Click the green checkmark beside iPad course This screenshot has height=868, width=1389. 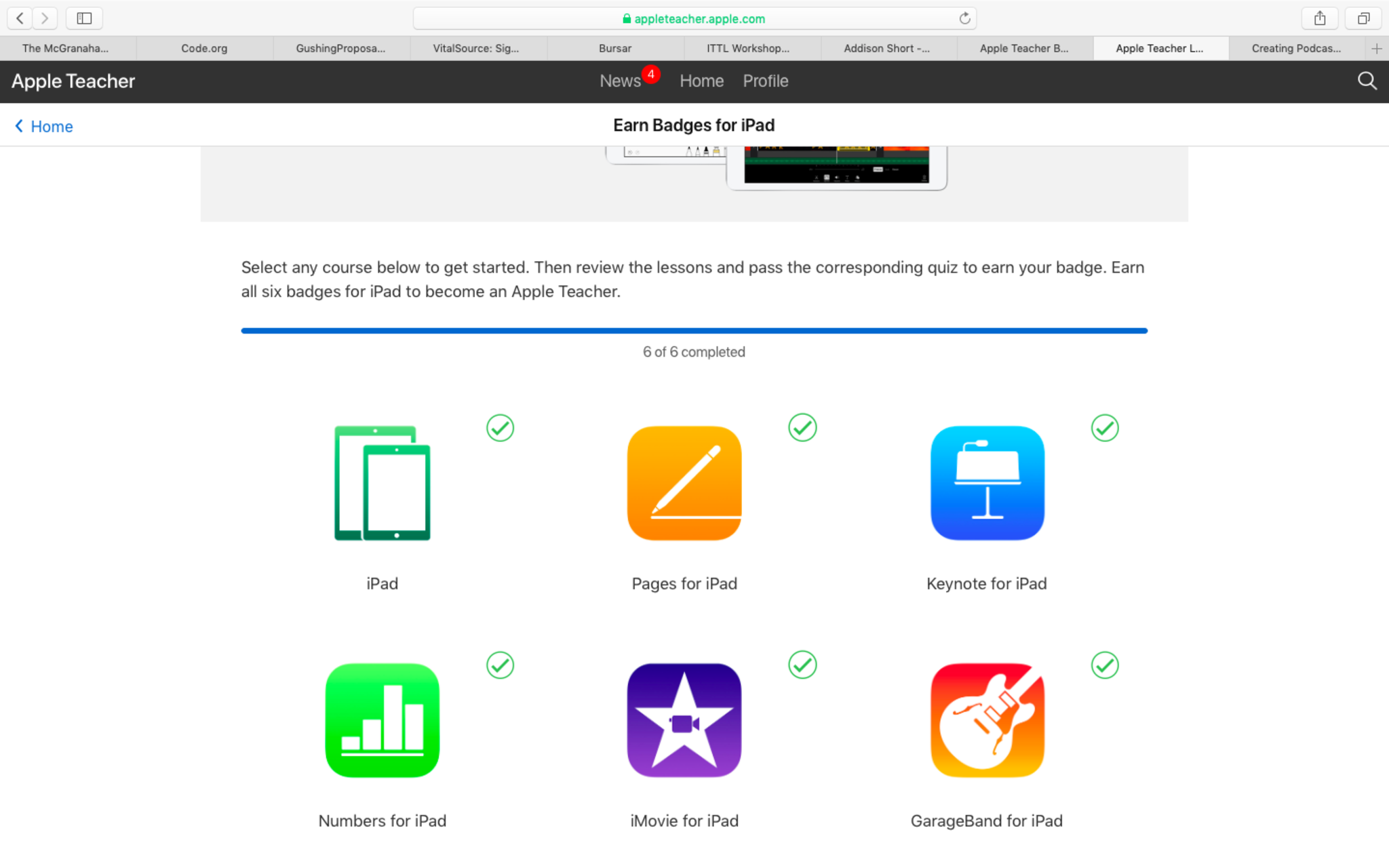[x=500, y=428]
